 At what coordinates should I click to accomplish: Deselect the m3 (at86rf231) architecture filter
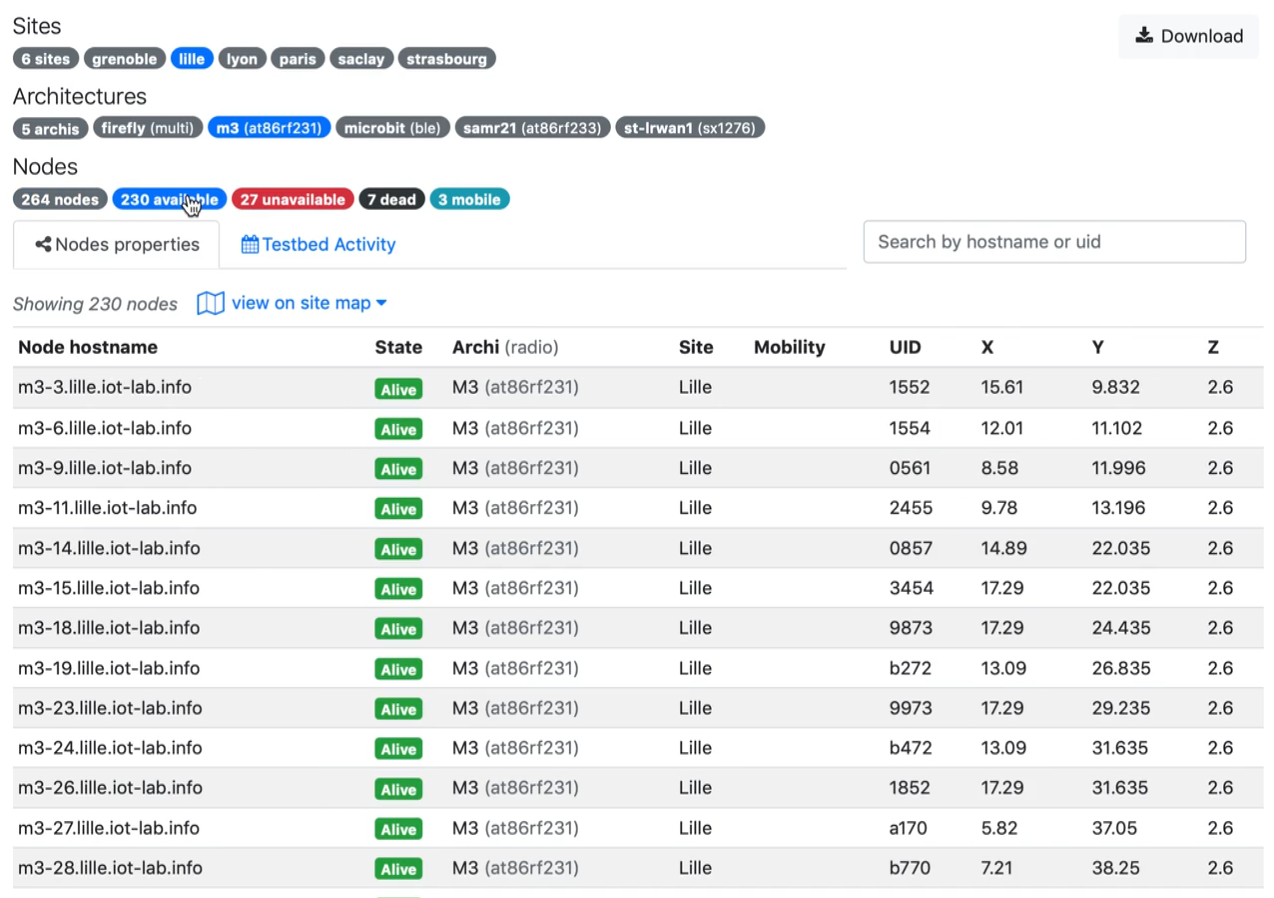click(x=269, y=128)
